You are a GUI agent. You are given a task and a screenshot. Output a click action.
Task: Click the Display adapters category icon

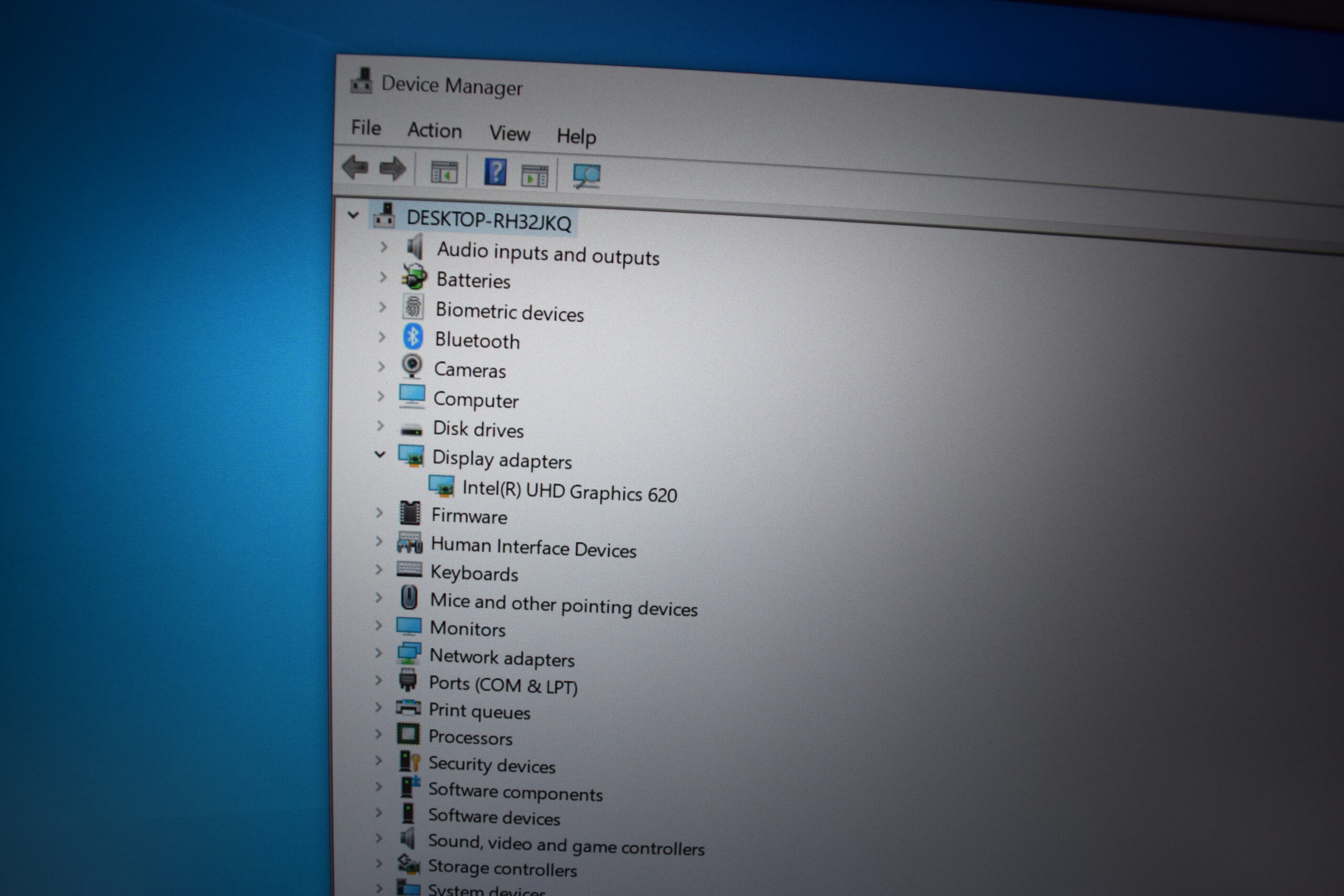pyautogui.click(x=411, y=456)
